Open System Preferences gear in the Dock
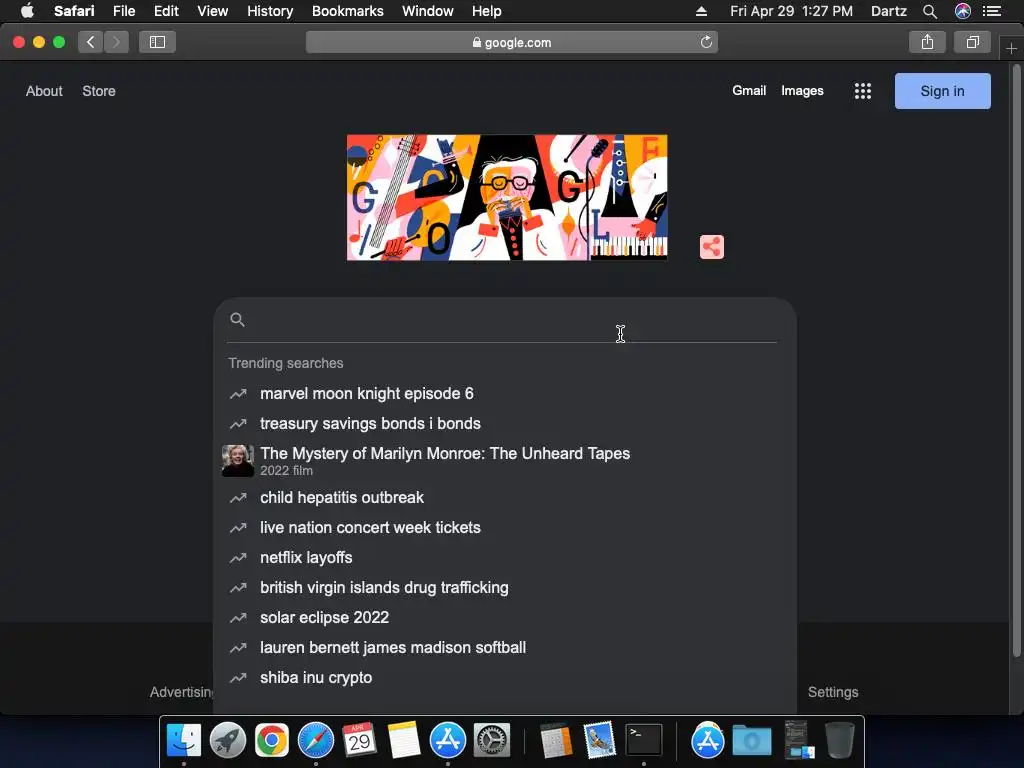Viewport: 1024px width, 768px height. point(491,740)
